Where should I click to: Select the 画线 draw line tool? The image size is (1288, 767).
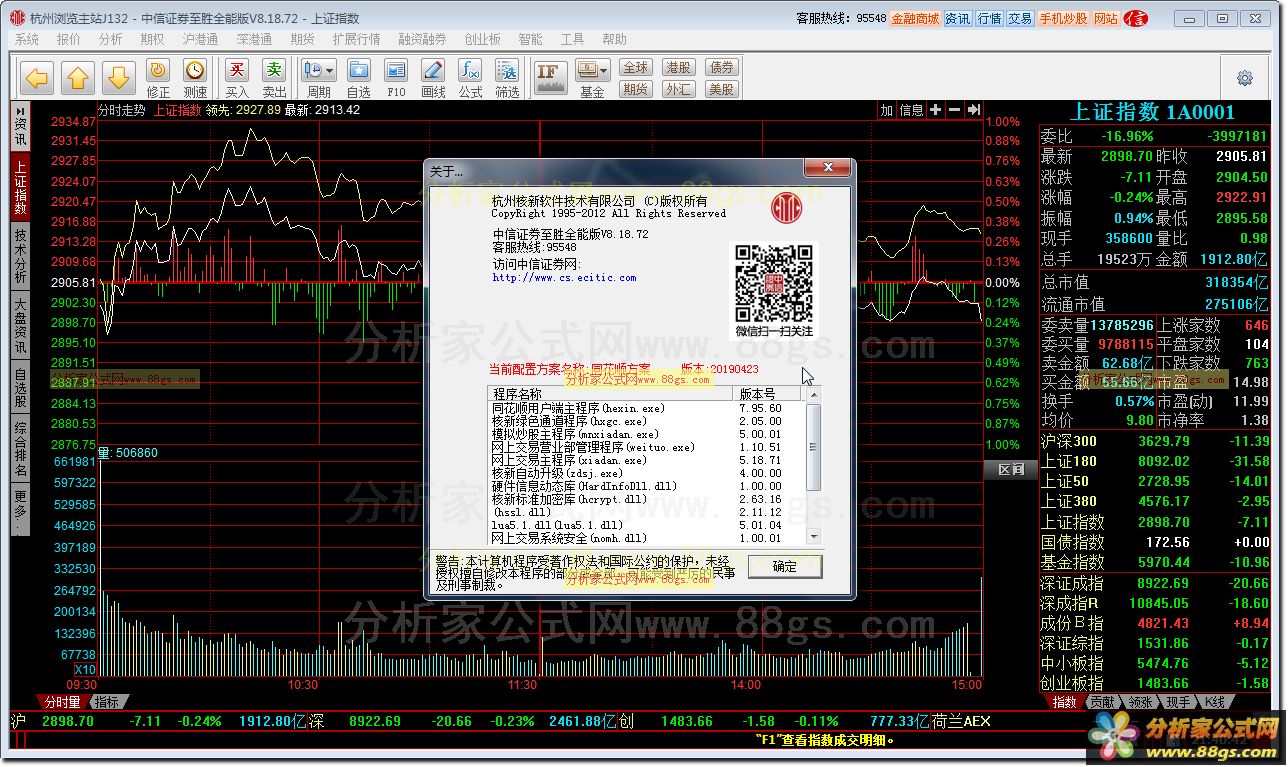click(433, 78)
